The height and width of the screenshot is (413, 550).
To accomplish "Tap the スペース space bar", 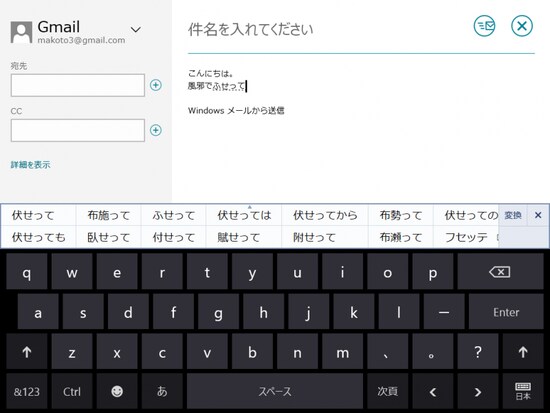I will click(275, 391).
